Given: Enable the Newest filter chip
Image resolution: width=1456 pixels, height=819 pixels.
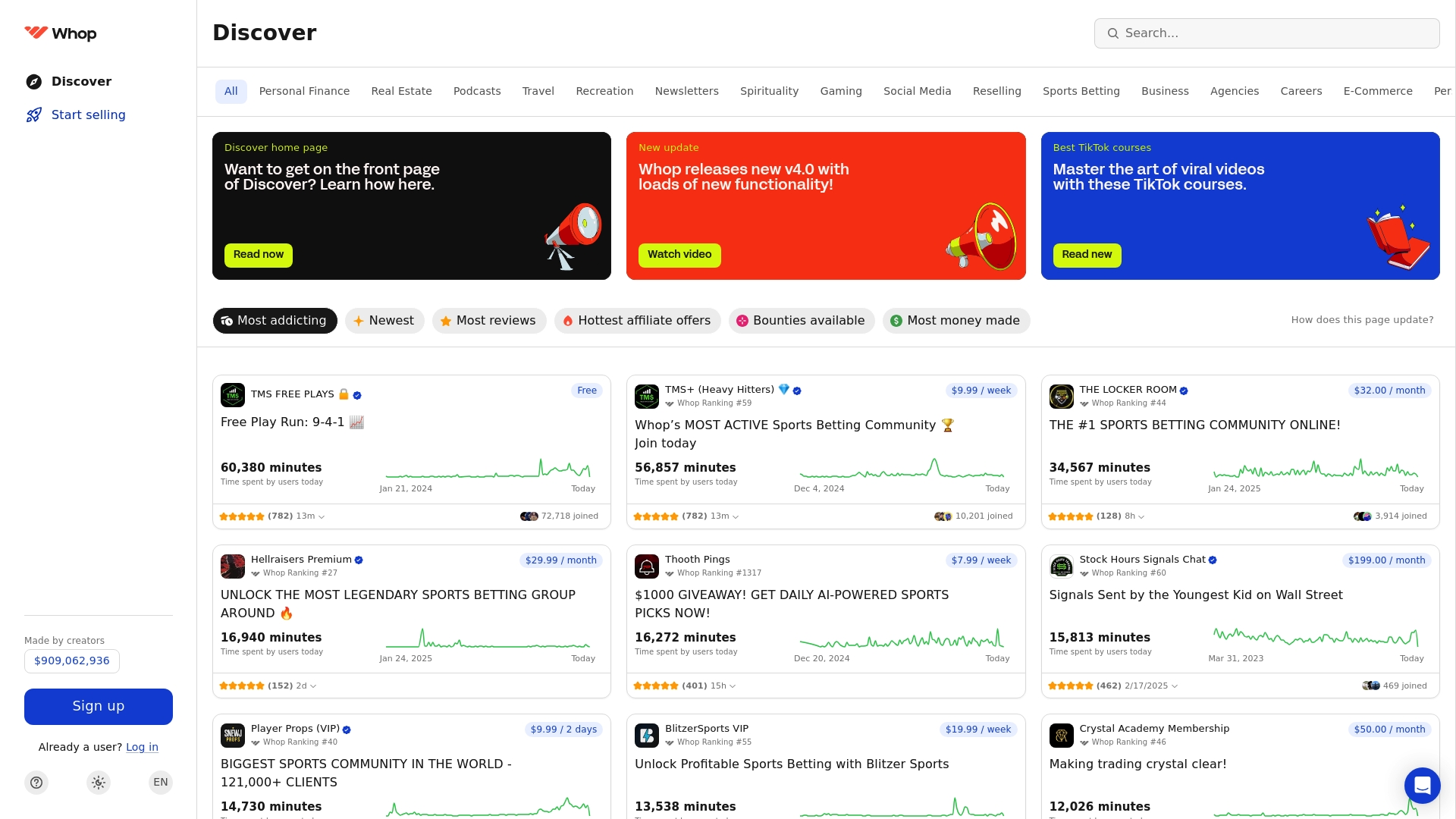Looking at the screenshot, I should (x=384, y=321).
